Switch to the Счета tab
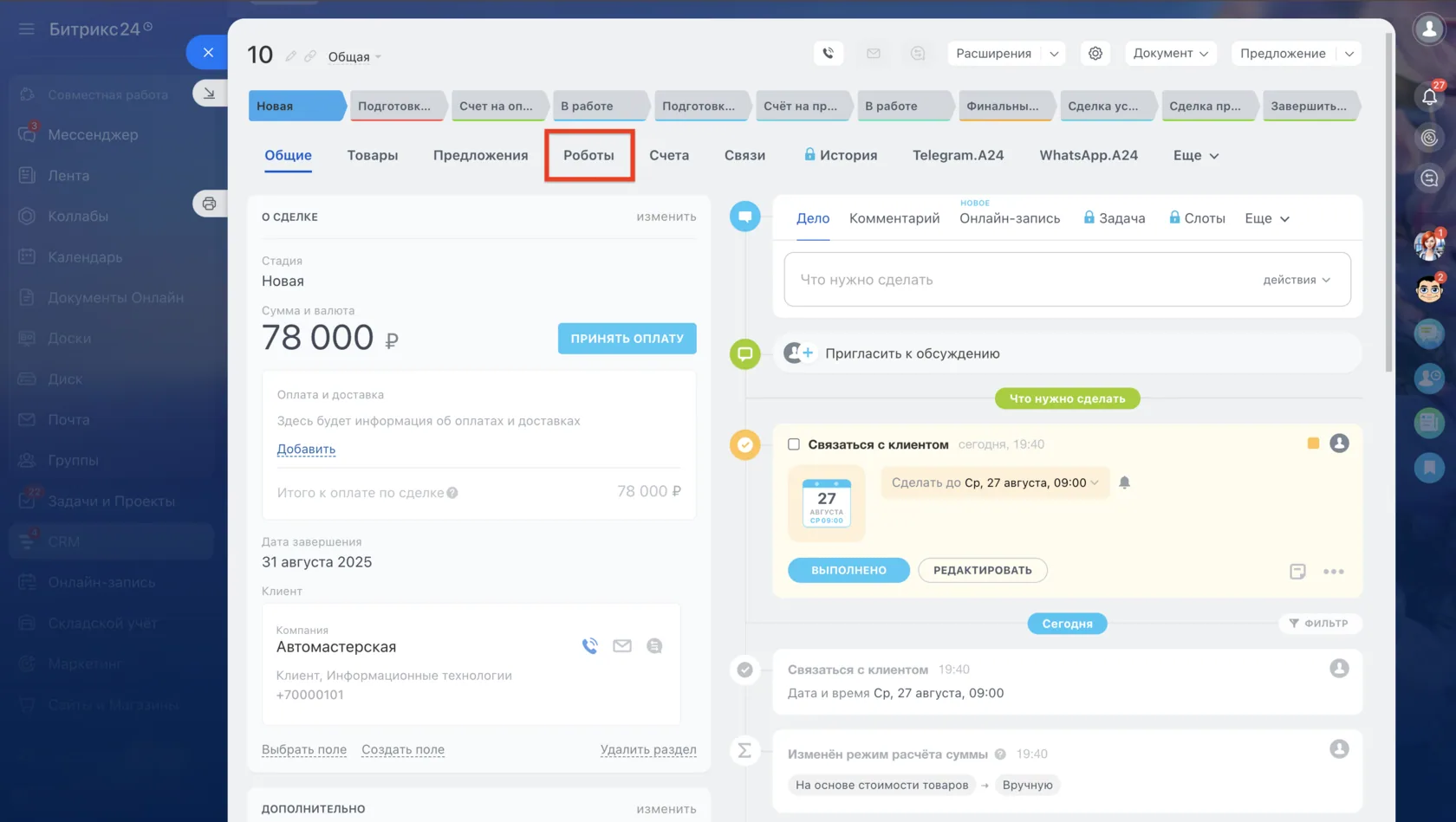1456x822 pixels. pos(669,156)
